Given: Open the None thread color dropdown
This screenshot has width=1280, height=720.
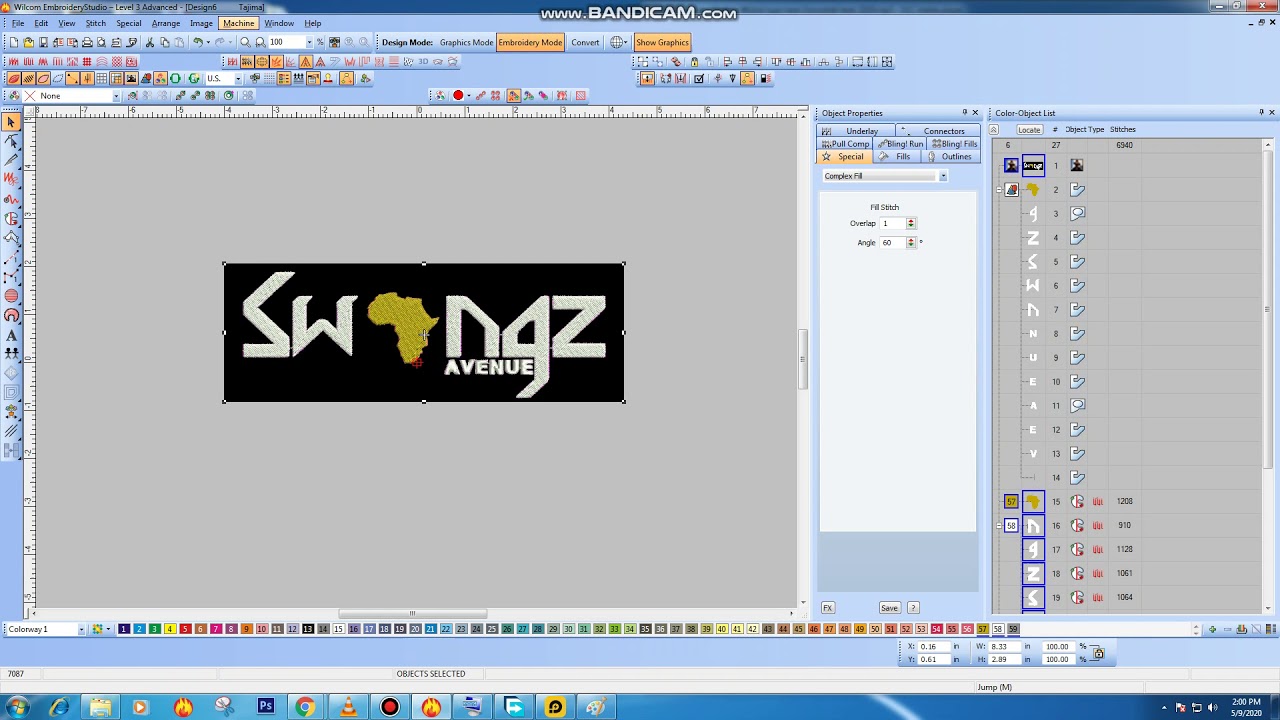Looking at the screenshot, I should [x=116, y=96].
